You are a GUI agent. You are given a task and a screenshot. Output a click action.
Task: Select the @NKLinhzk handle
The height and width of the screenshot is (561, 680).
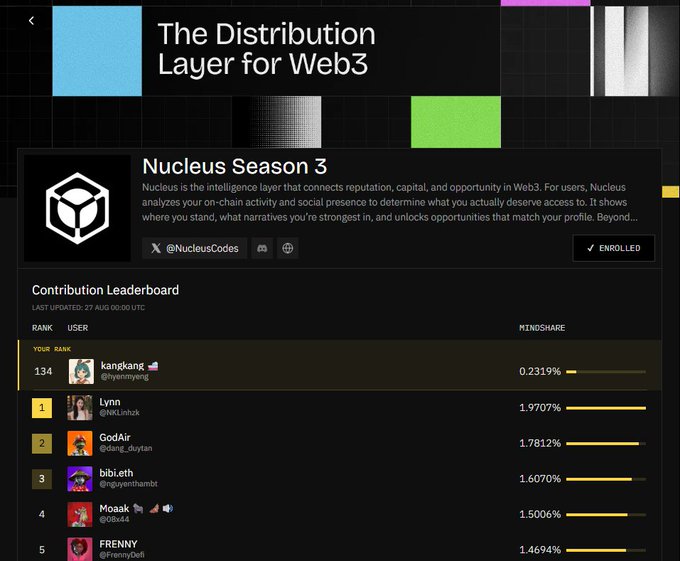tap(119, 413)
